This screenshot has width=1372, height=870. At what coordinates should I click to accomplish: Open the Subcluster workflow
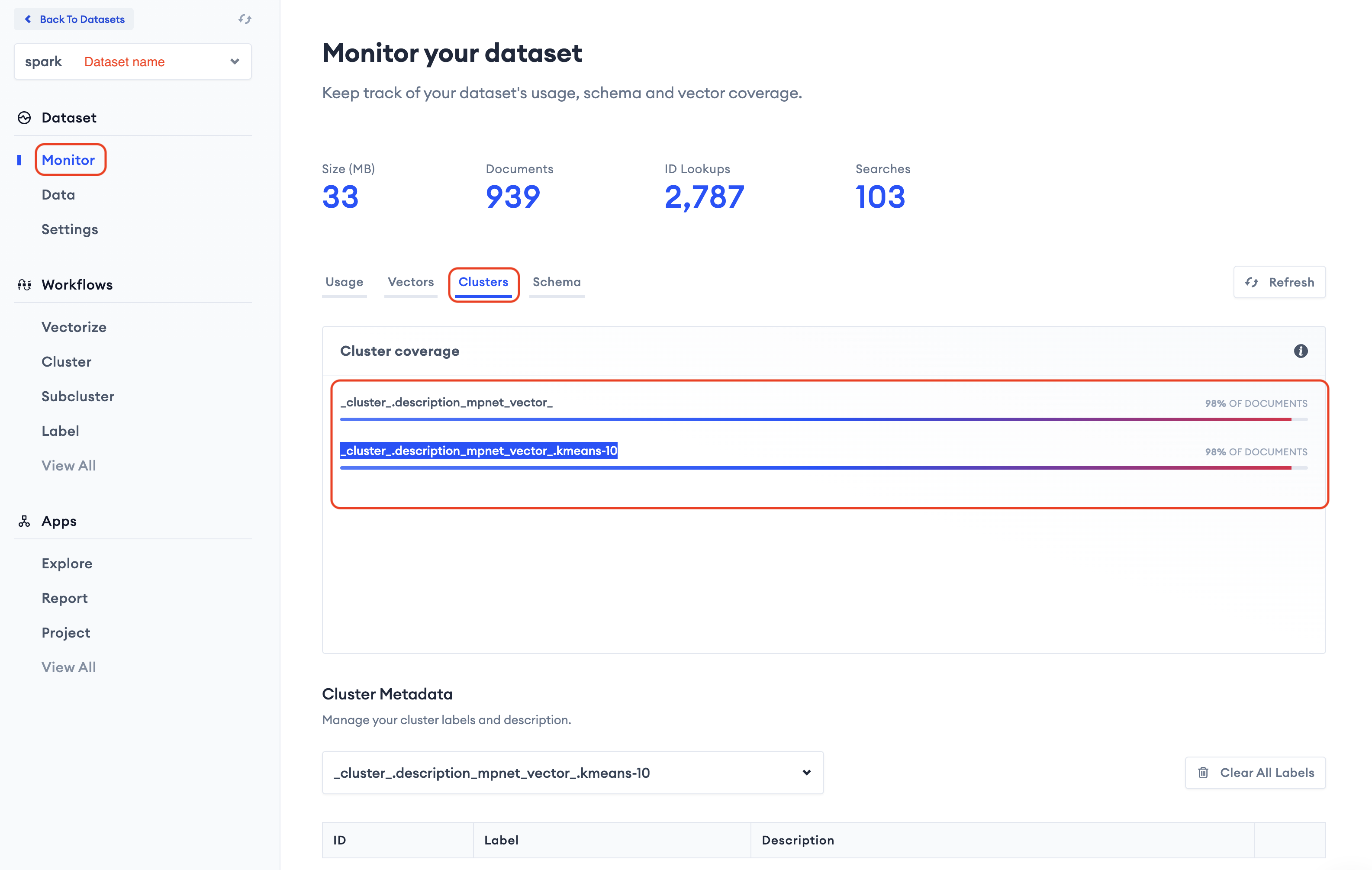click(x=78, y=396)
